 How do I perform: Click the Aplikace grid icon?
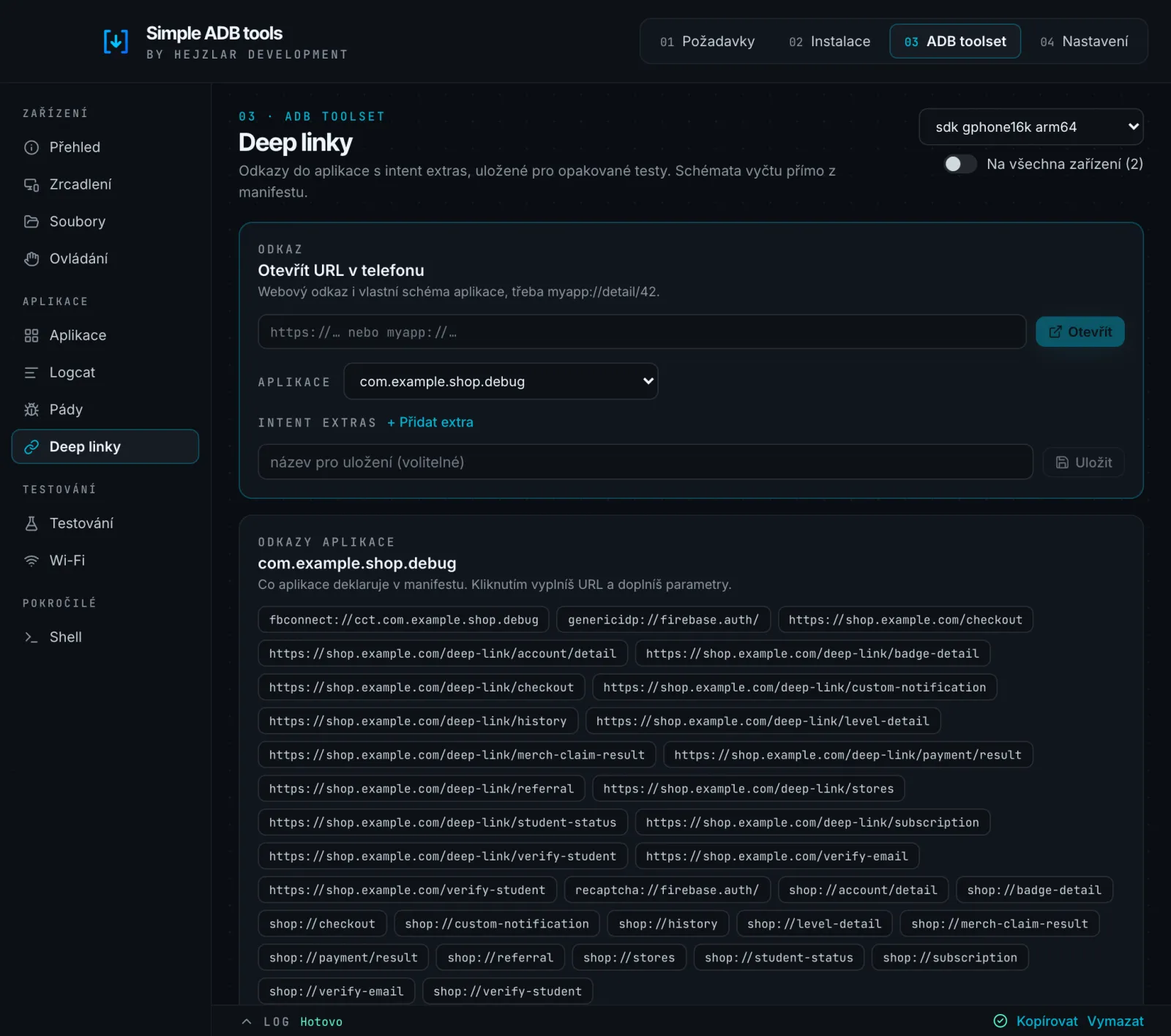point(31,336)
